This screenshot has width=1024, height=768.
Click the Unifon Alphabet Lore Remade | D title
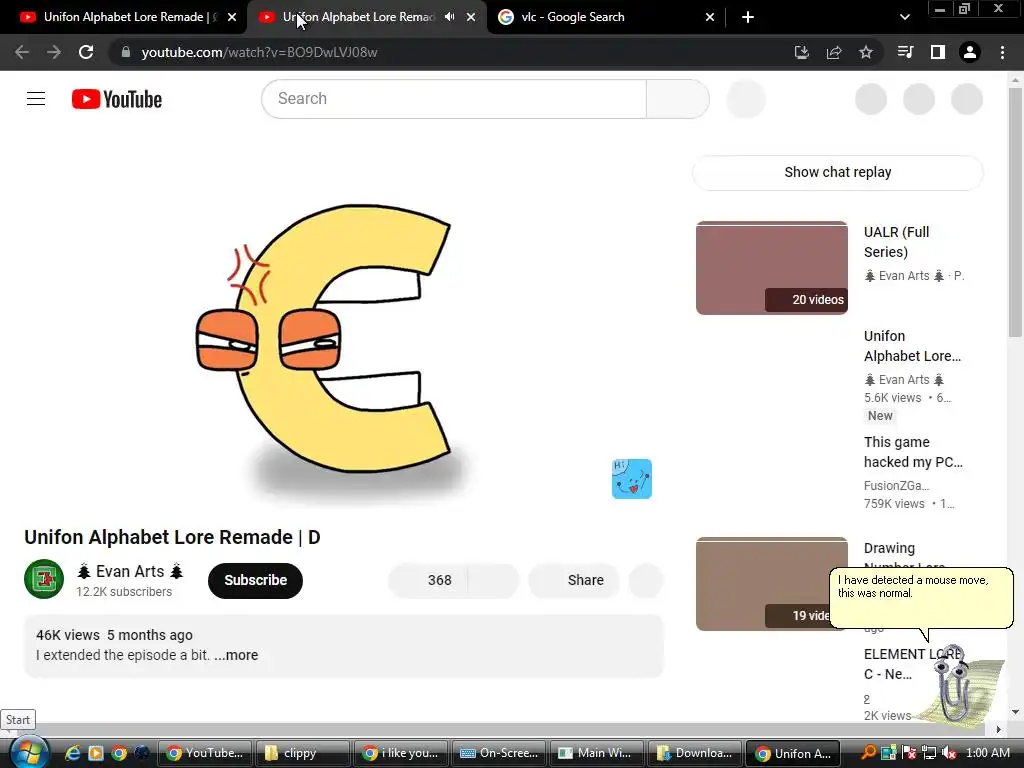172,537
